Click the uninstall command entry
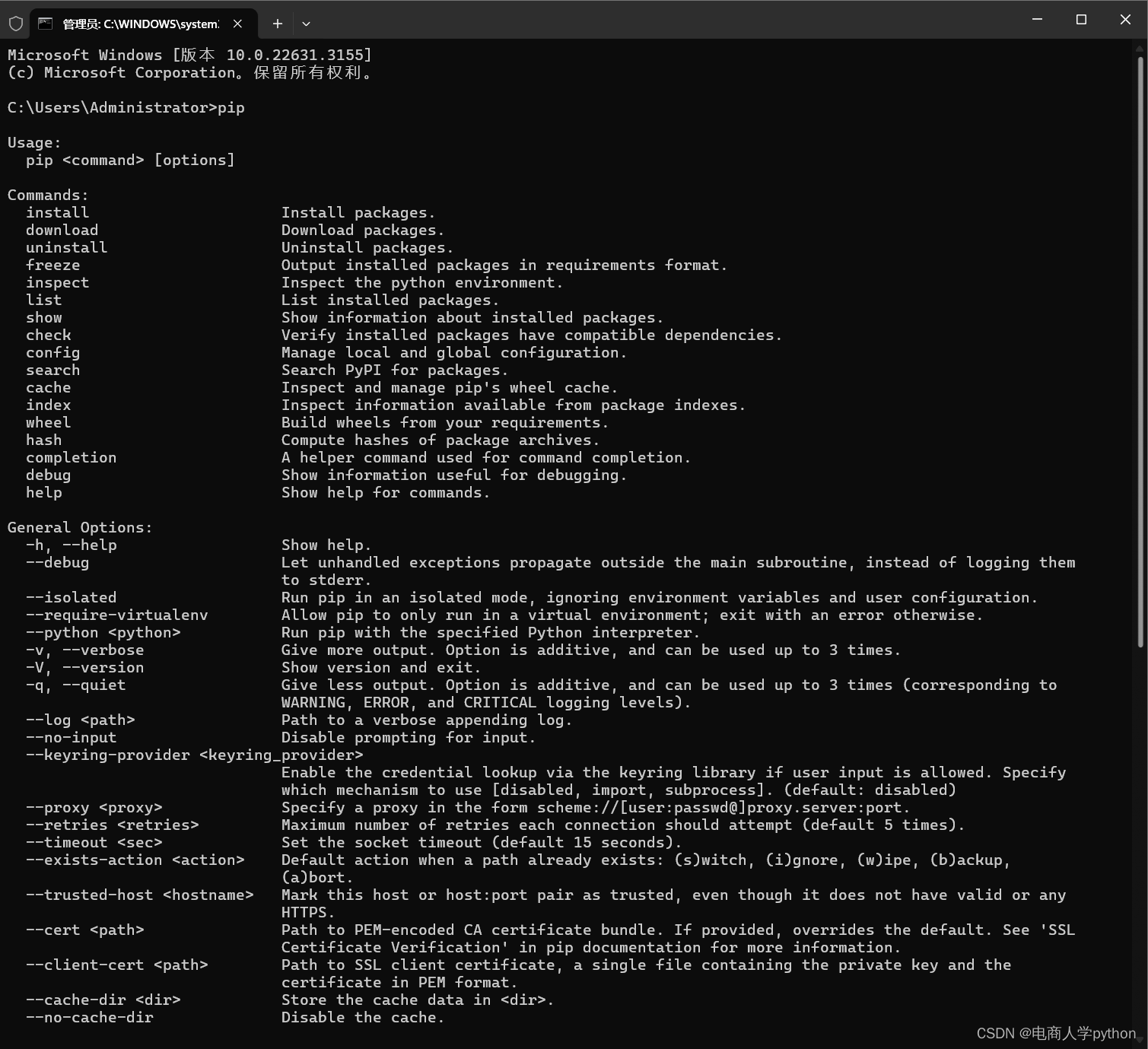Viewport: 1148px width, 1049px height. [x=66, y=247]
